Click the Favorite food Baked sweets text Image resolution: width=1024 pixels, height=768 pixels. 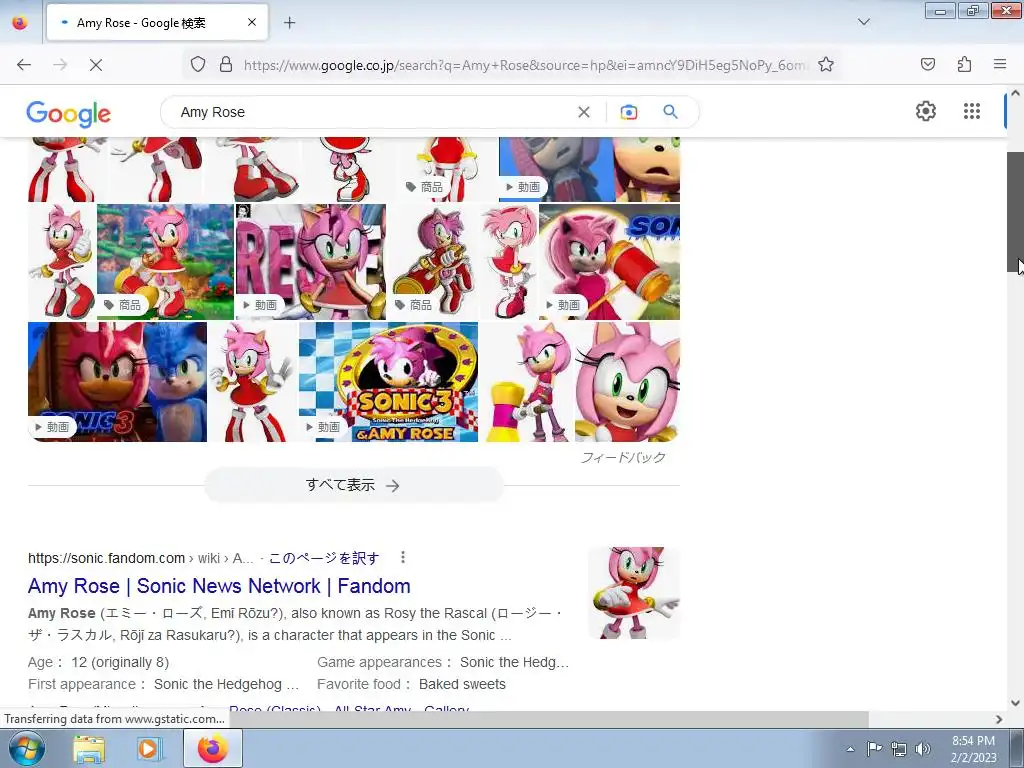(411, 684)
